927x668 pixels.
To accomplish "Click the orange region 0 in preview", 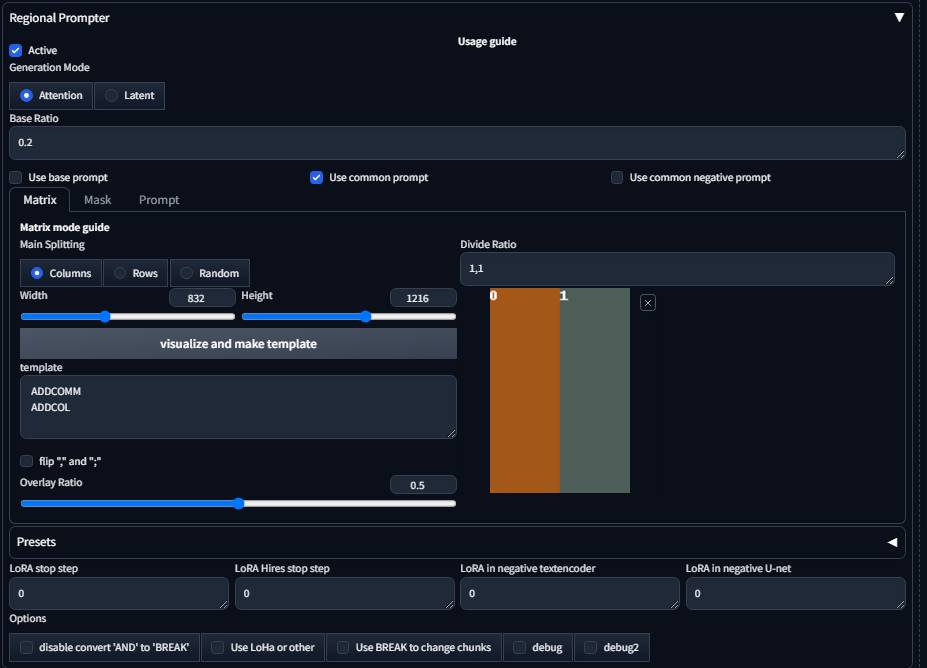I will coord(524,400).
